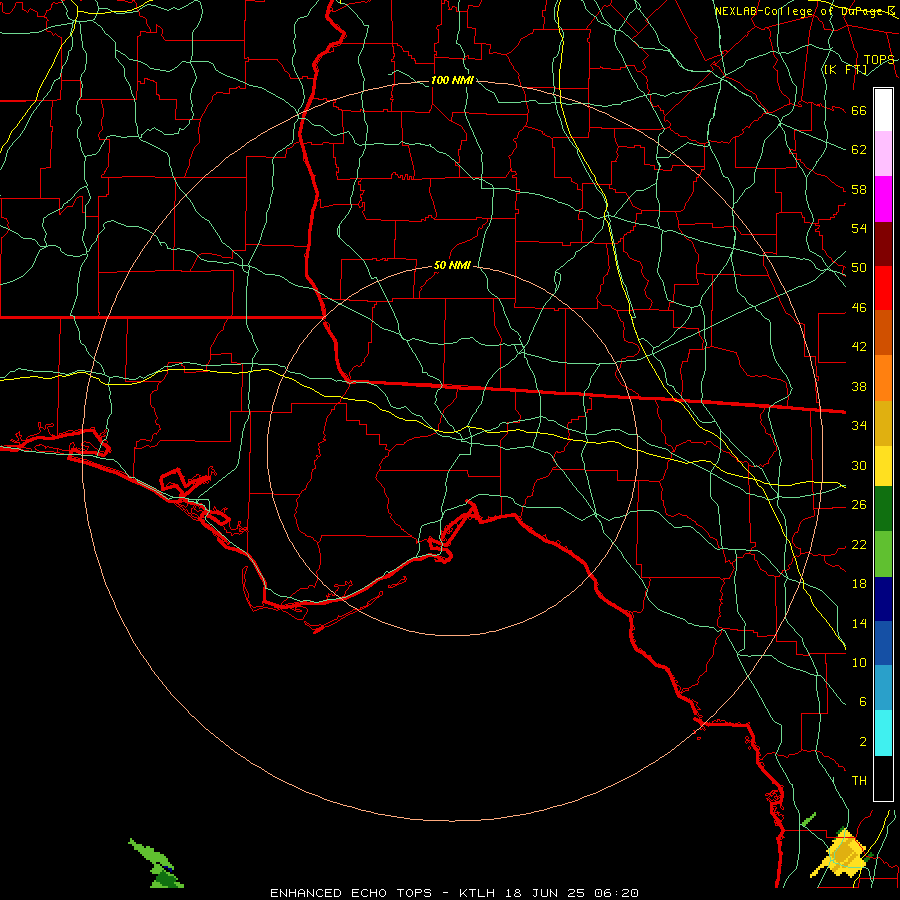Click the 26 value on the scale
Image resolution: width=900 pixels, height=900 pixels.
[859, 505]
